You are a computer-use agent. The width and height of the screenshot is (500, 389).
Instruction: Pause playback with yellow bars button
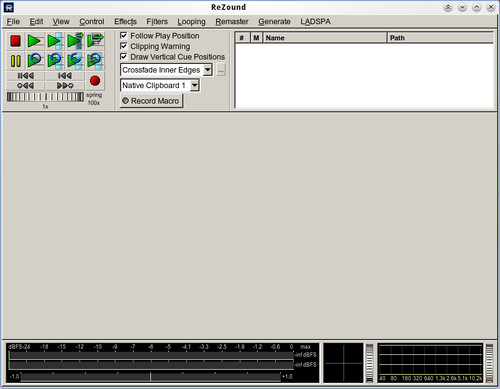(x=15, y=61)
